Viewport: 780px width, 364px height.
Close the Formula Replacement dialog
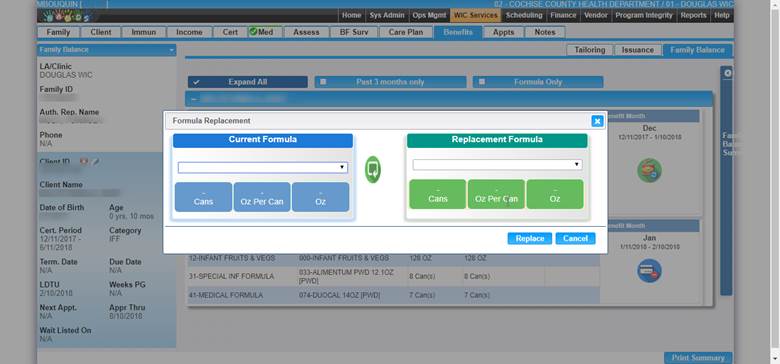[597, 121]
